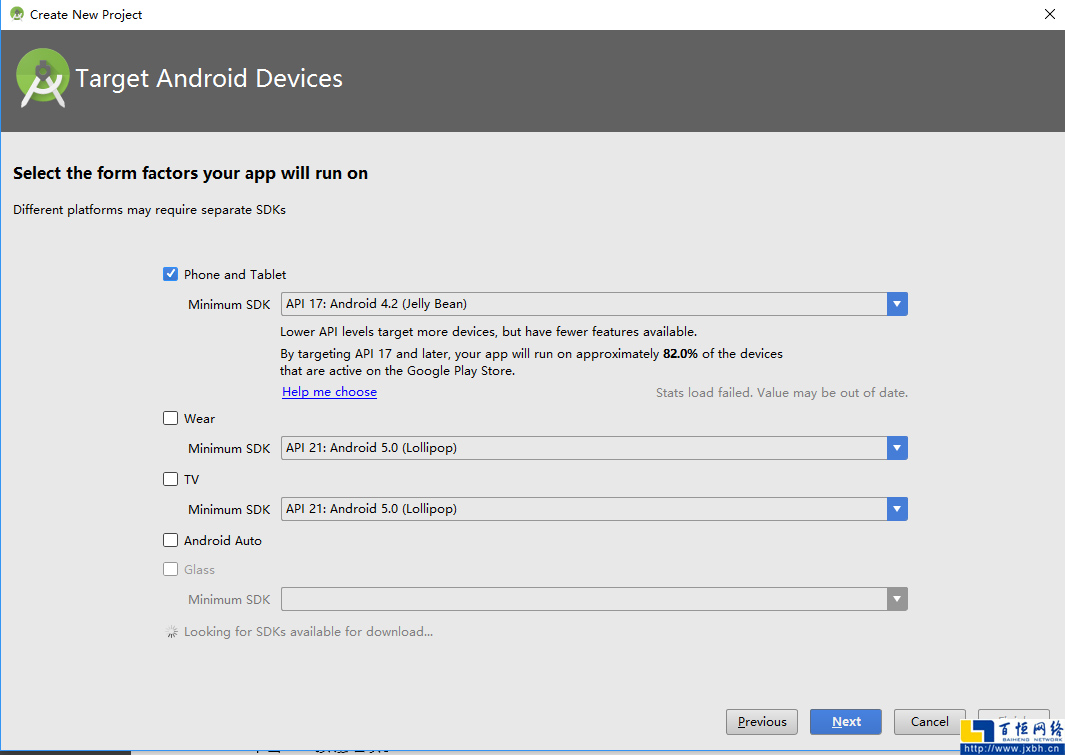Enable the TV form factor checkbox
Screen dimensions: 1065x755
pyautogui.click(x=171, y=479)
